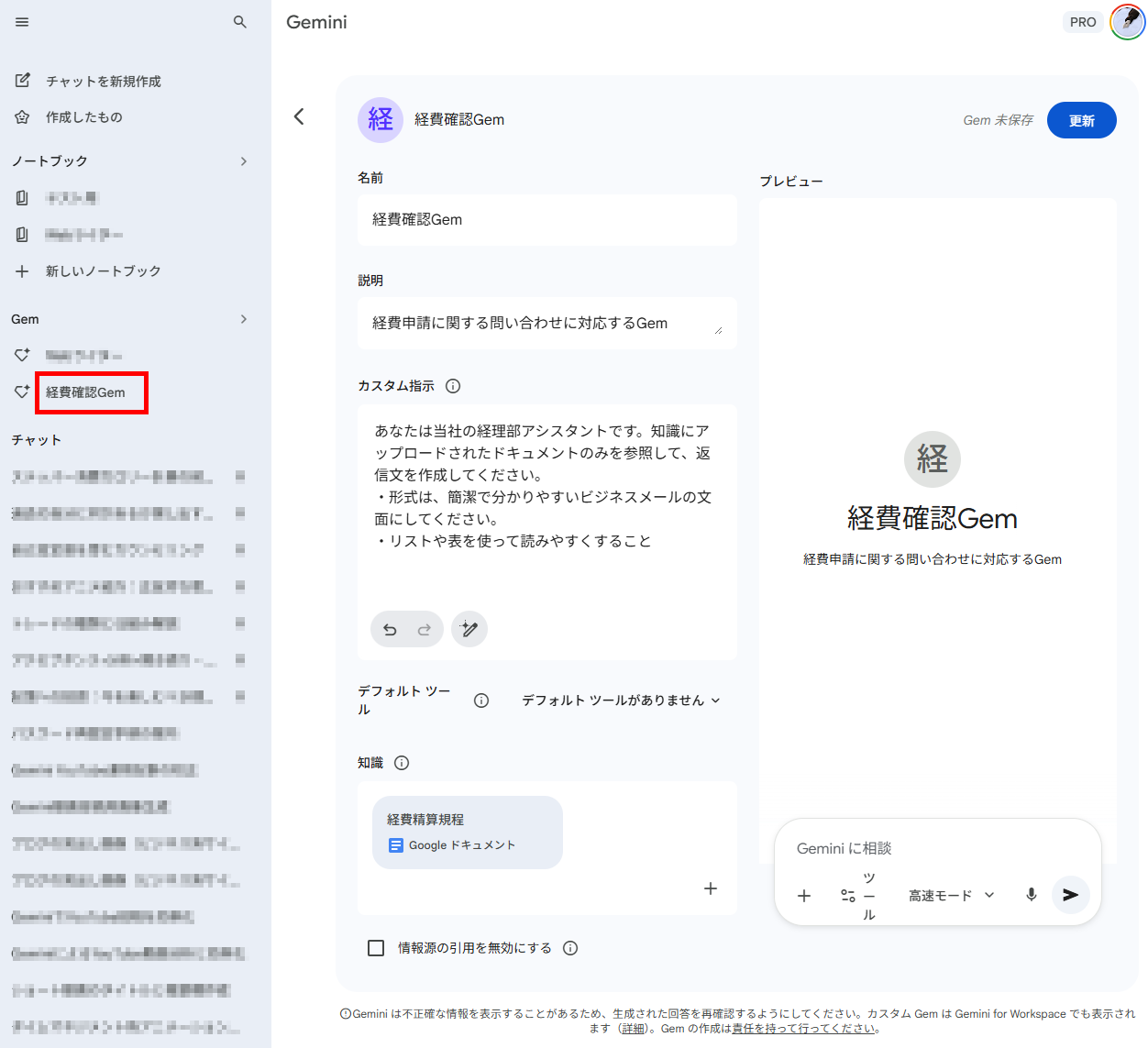
Task: Tick the 情報源の引用を無効にする checkbox
Action: tap(376, 948)
